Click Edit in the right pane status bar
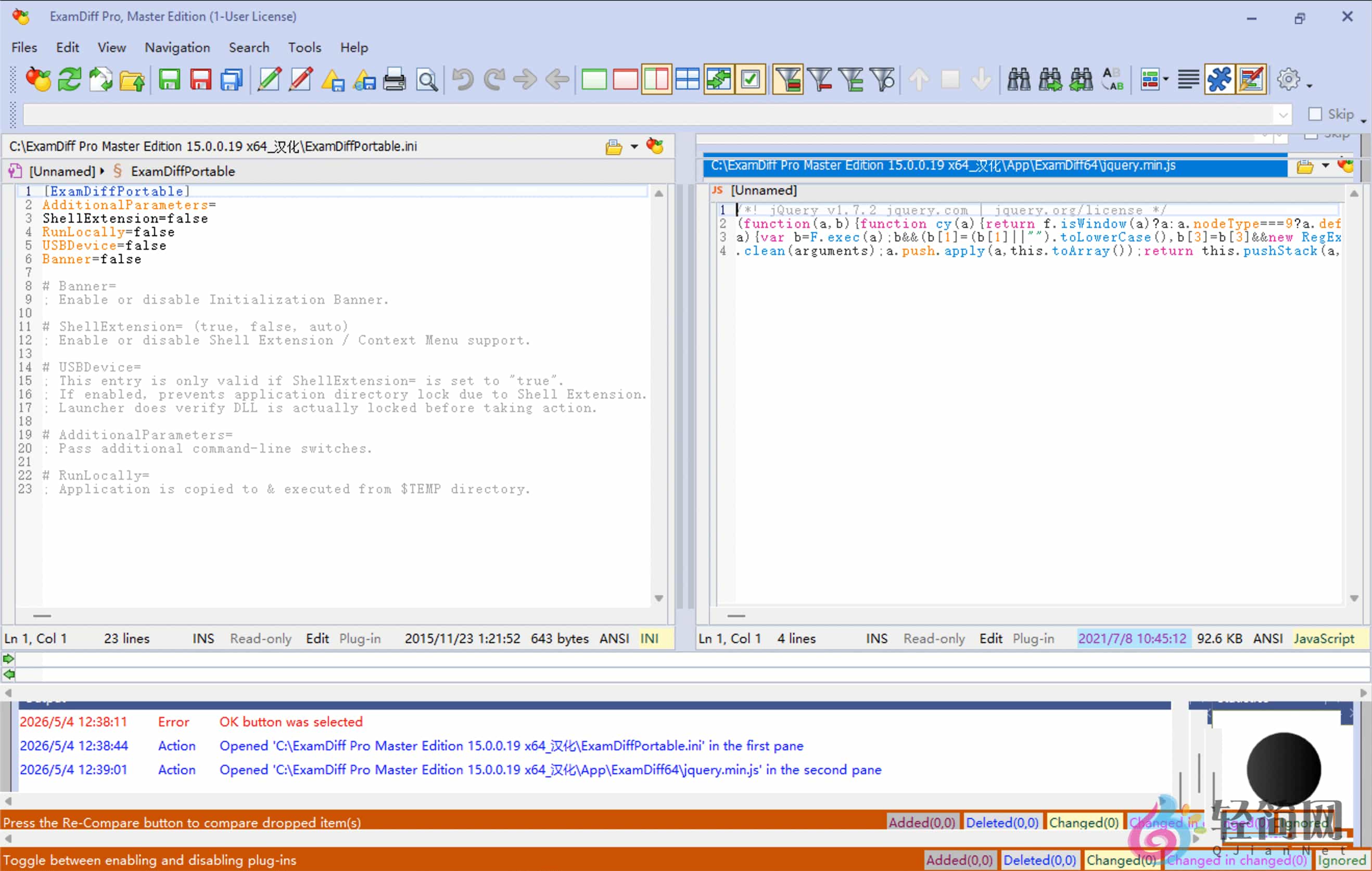 (x=991, y=638)
